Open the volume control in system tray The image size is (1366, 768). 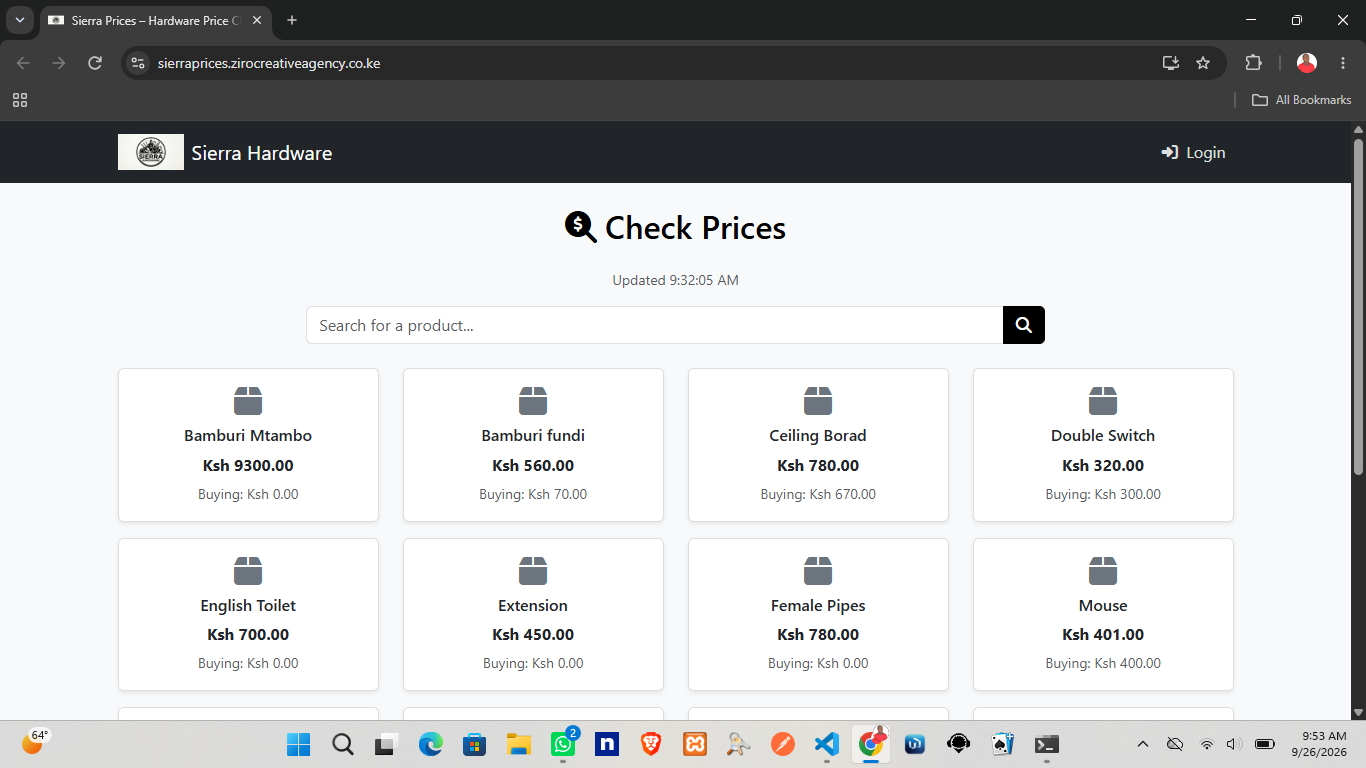1234,744
